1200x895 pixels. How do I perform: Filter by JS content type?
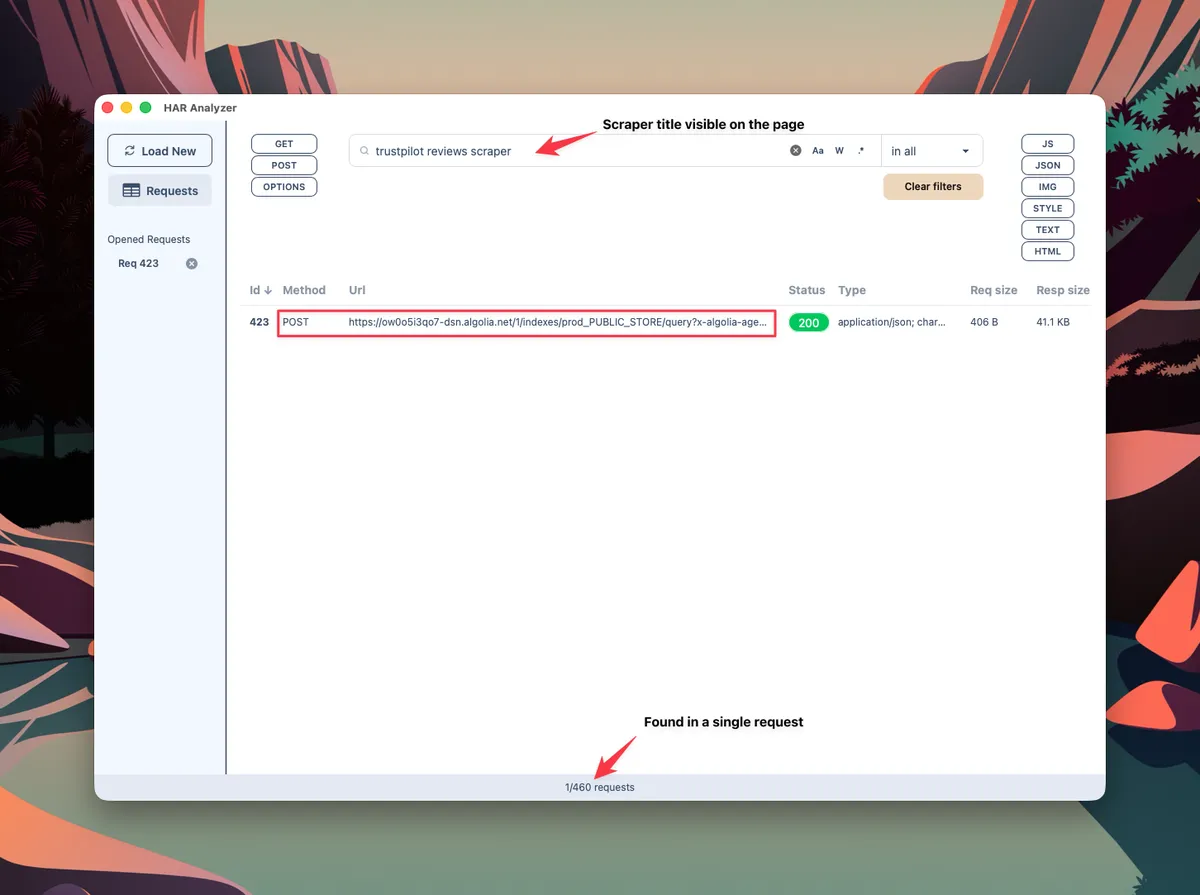1047,144
